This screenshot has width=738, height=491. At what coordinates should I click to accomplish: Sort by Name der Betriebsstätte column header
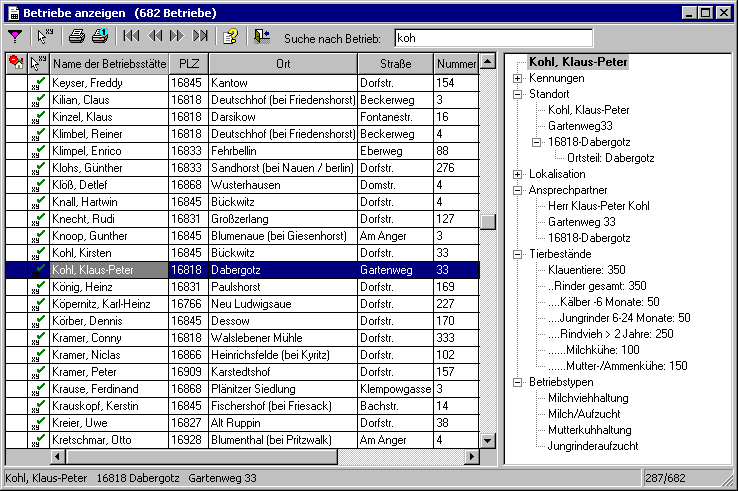click(109, 64)
